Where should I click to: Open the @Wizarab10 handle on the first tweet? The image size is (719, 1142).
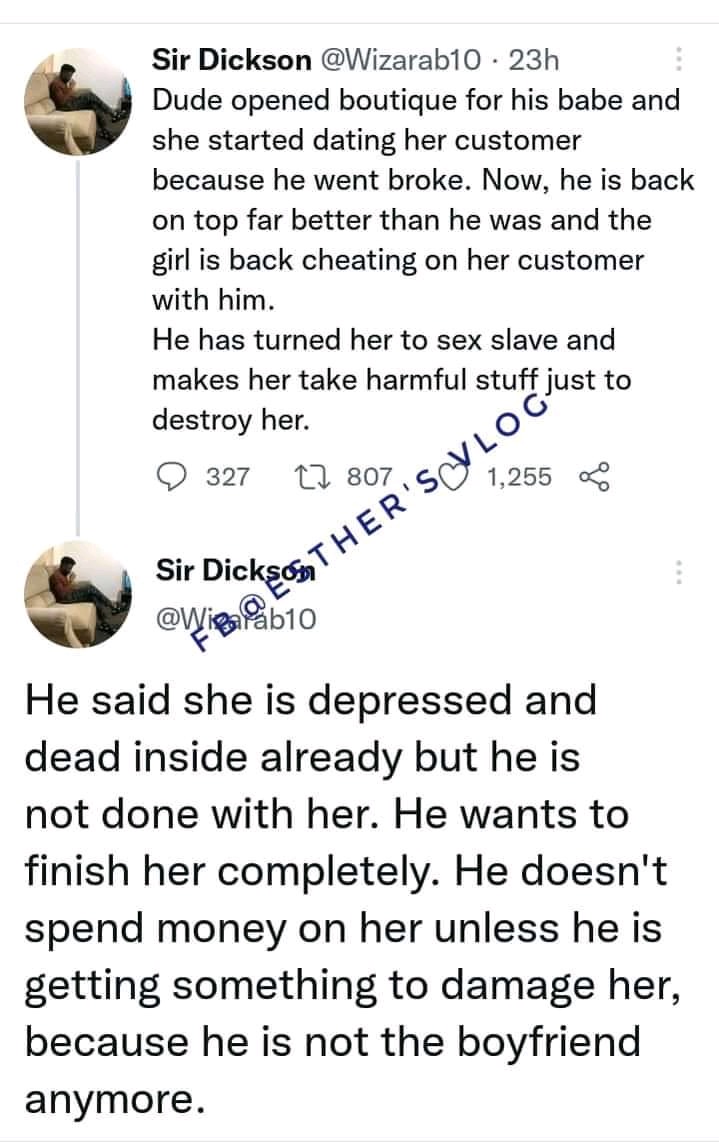point(401,60)
